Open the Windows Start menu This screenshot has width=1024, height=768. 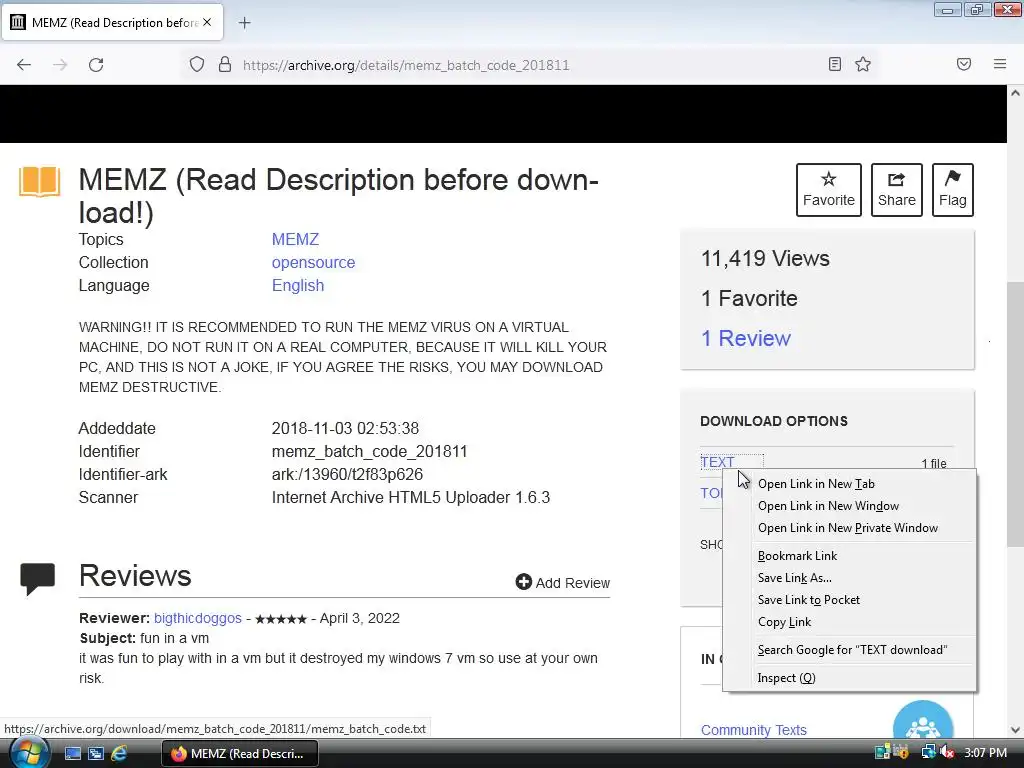(27, 753)
